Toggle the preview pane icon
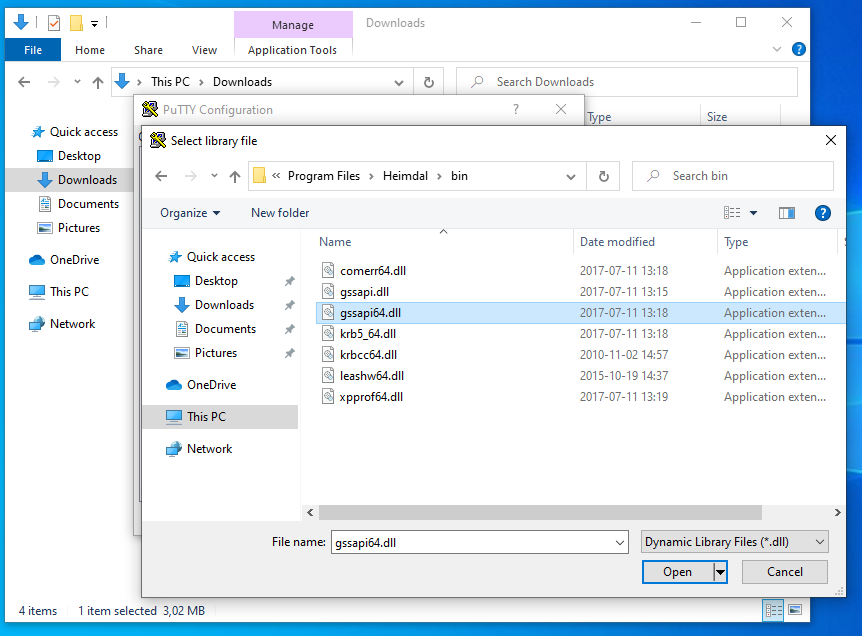This screenshot has width=862, height=636. [x=787, y=213]
